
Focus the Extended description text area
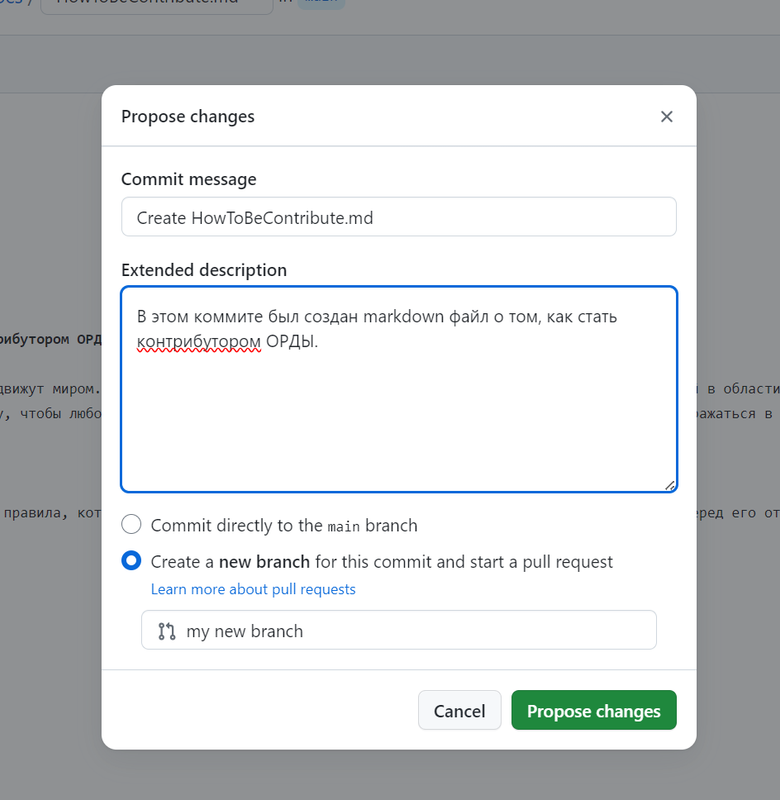click(399, 389)
